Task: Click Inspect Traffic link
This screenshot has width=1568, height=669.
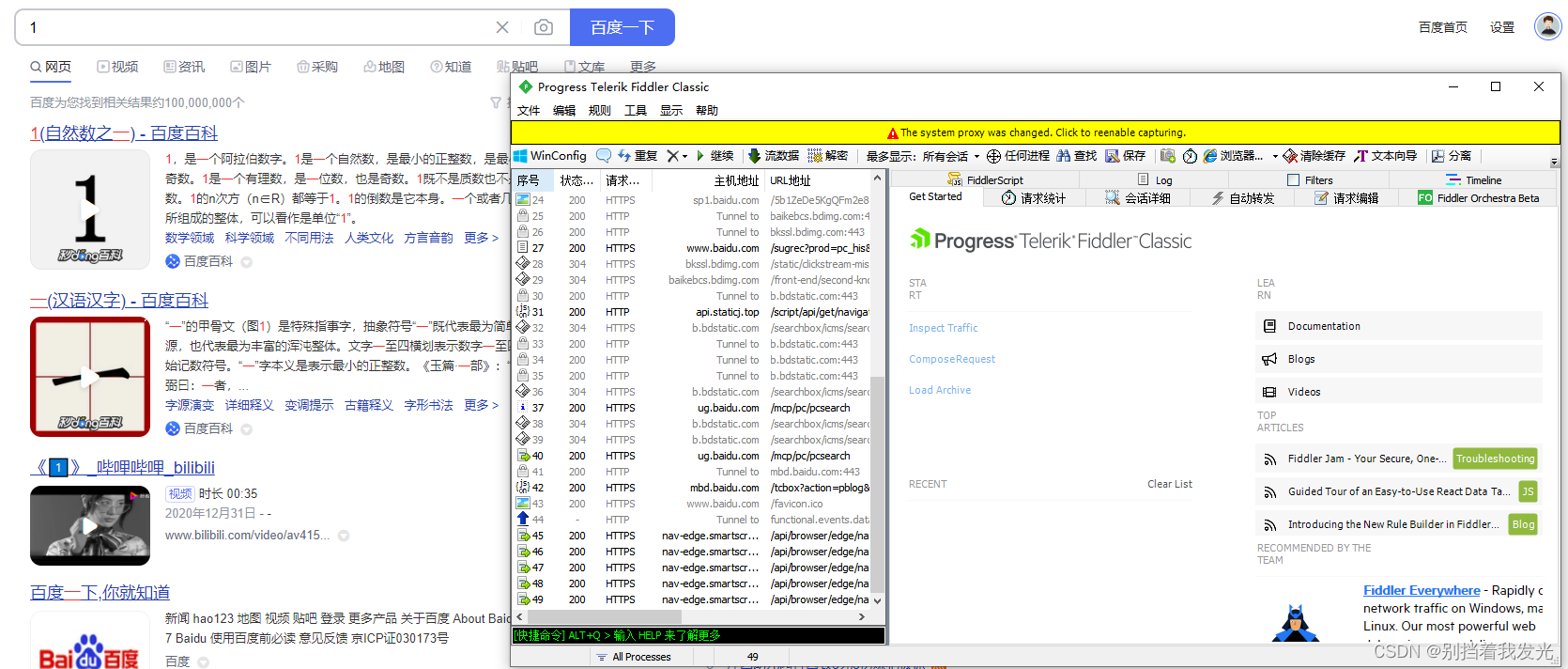Action: coord(943,328)
